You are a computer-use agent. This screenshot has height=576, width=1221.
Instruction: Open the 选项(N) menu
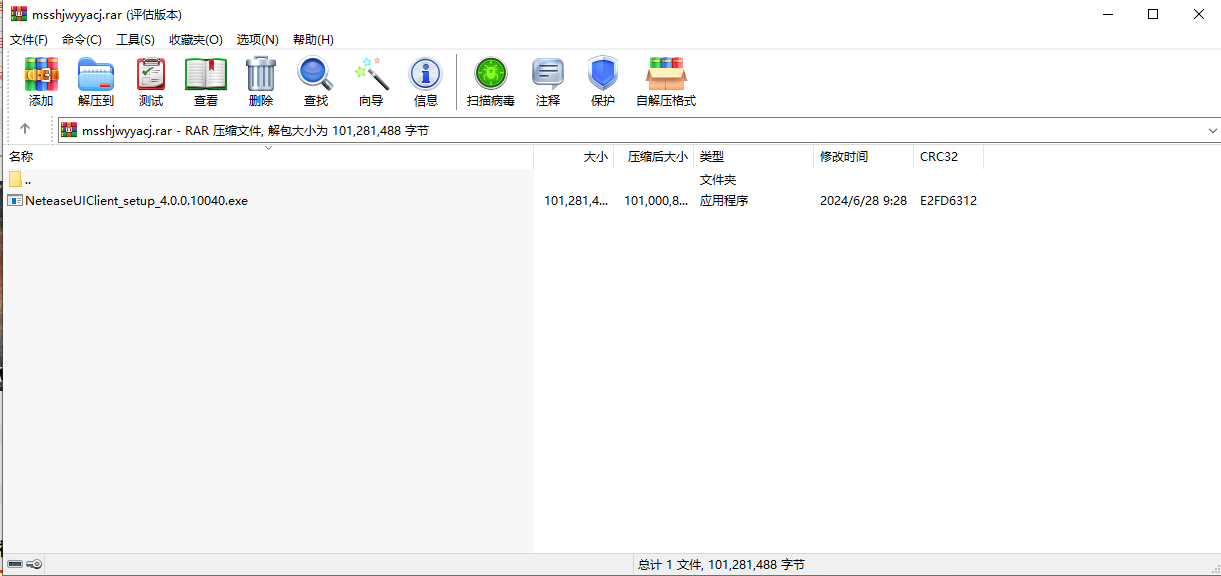point(258,40)
